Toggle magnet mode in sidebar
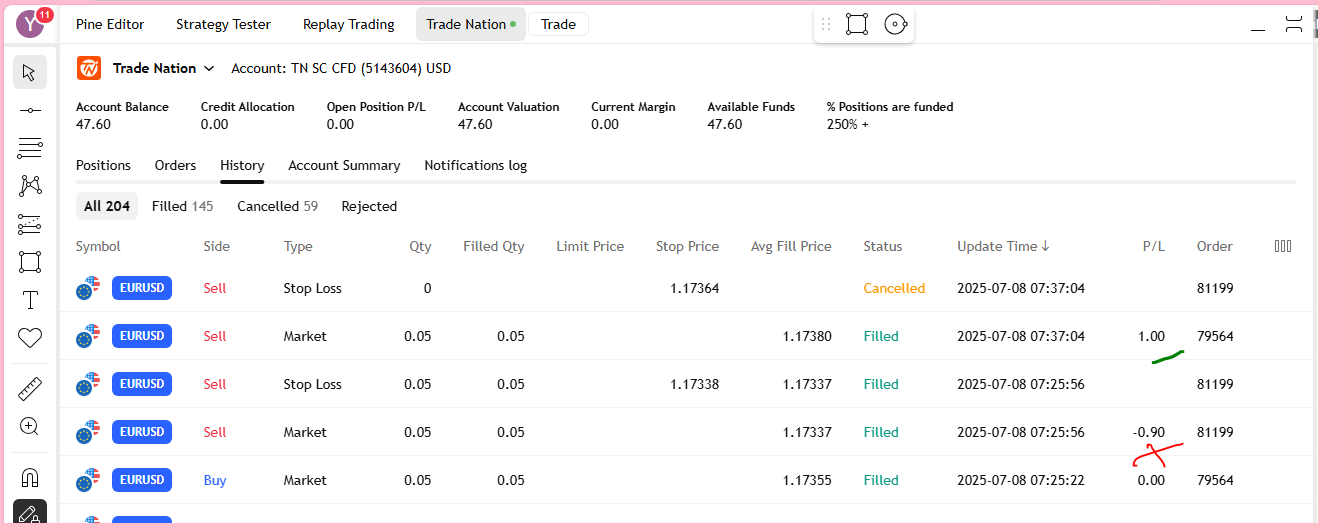This screenshot has width=1318, height=523. point(29,476)
